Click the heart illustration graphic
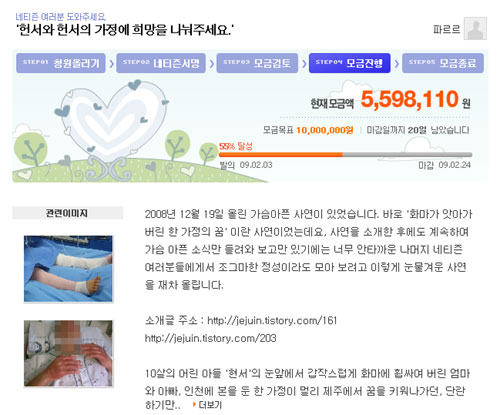Image resolution: width=500 pixels, height=415 pixels. [112, 122]
